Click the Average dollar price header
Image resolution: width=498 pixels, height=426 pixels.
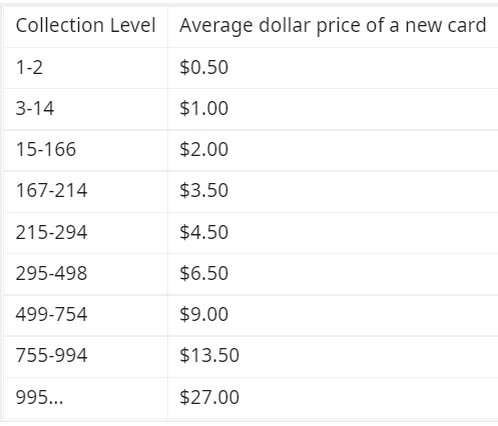coord(333,26)
